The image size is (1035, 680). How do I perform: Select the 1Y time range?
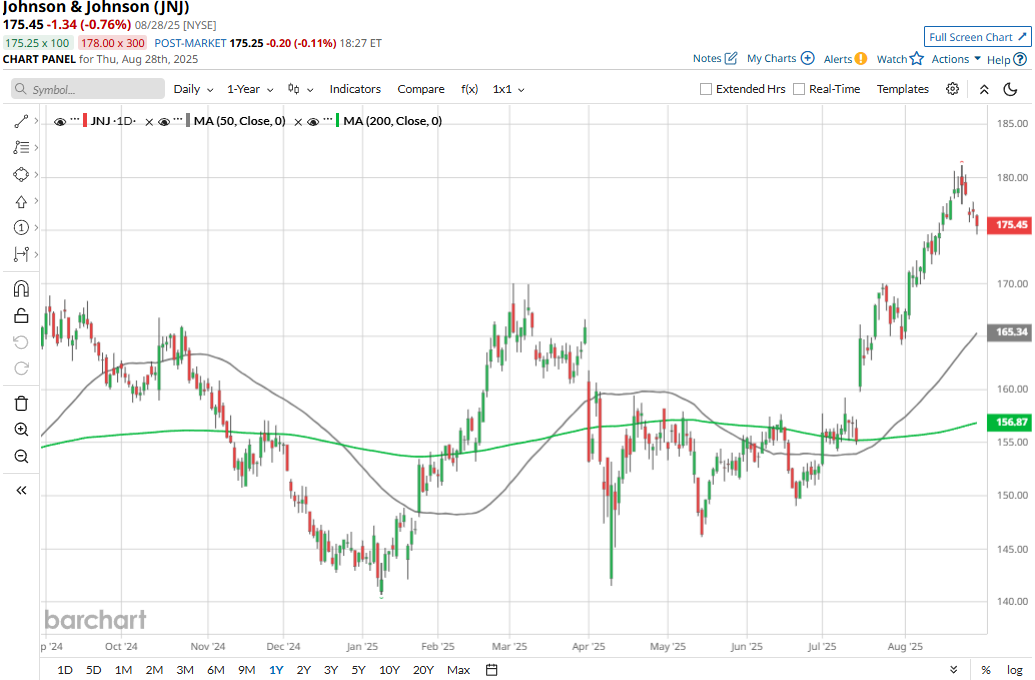(276, 669)
